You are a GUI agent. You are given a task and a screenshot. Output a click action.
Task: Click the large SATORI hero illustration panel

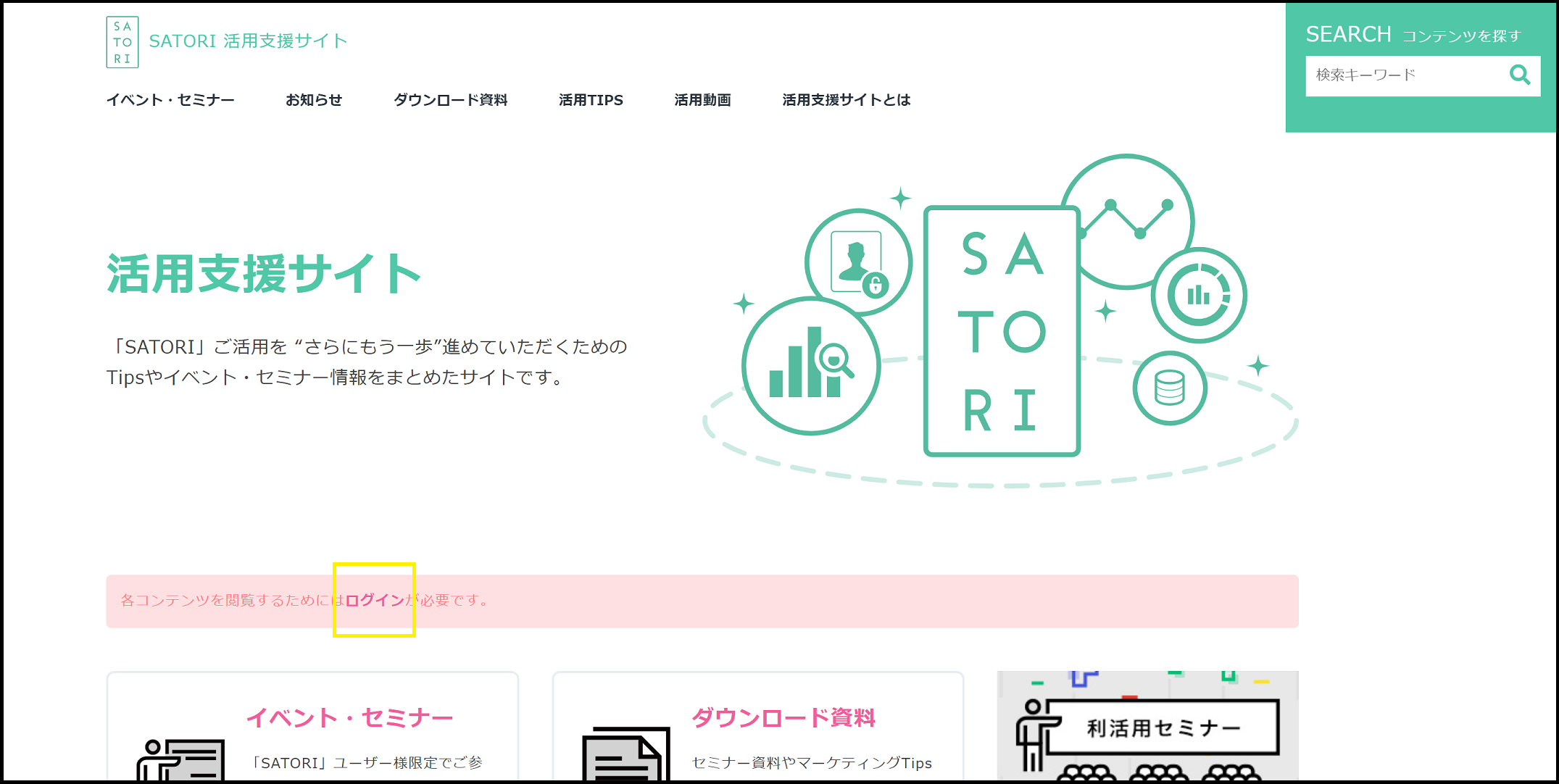pyautogui.click(x=1002, y=332)
